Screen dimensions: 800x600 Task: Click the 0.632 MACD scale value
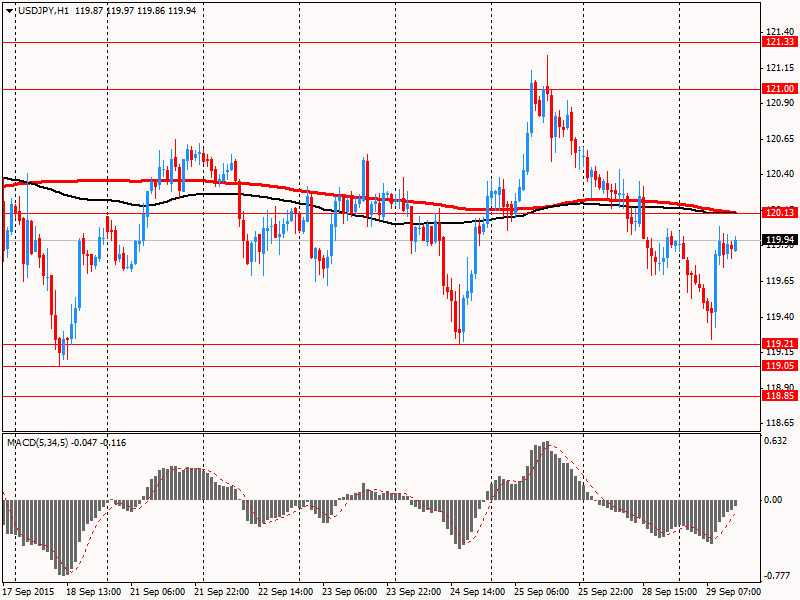pos(777,442)
